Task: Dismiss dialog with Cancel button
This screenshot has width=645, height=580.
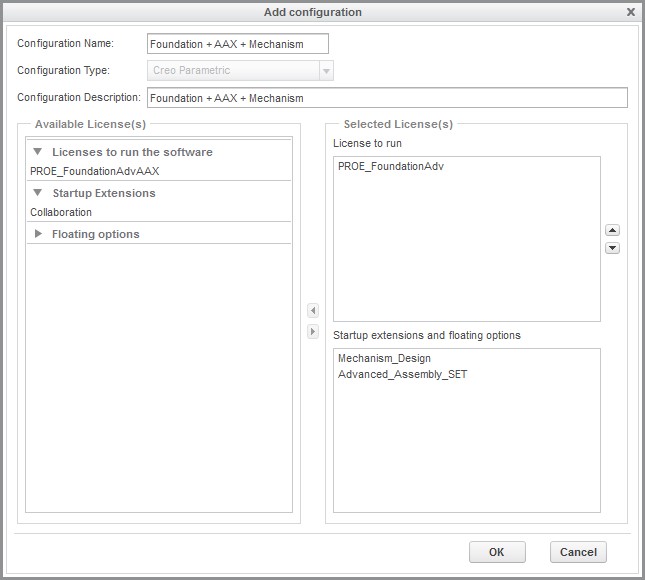Action: pos(578,552)
